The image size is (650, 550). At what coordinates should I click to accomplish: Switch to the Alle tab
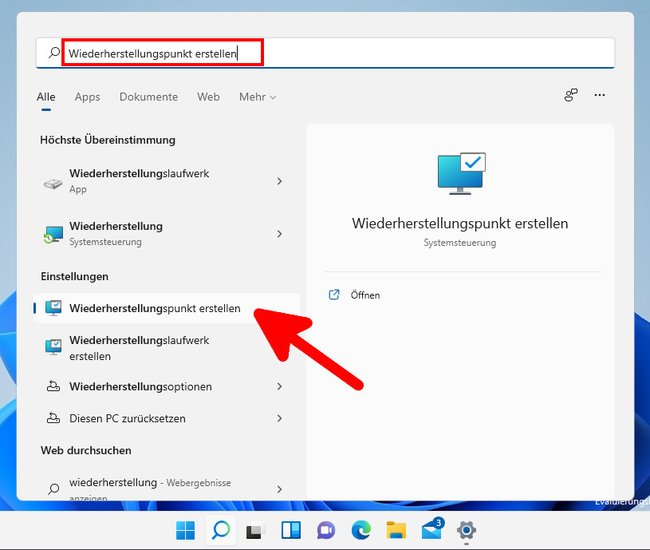coord(46,97)
